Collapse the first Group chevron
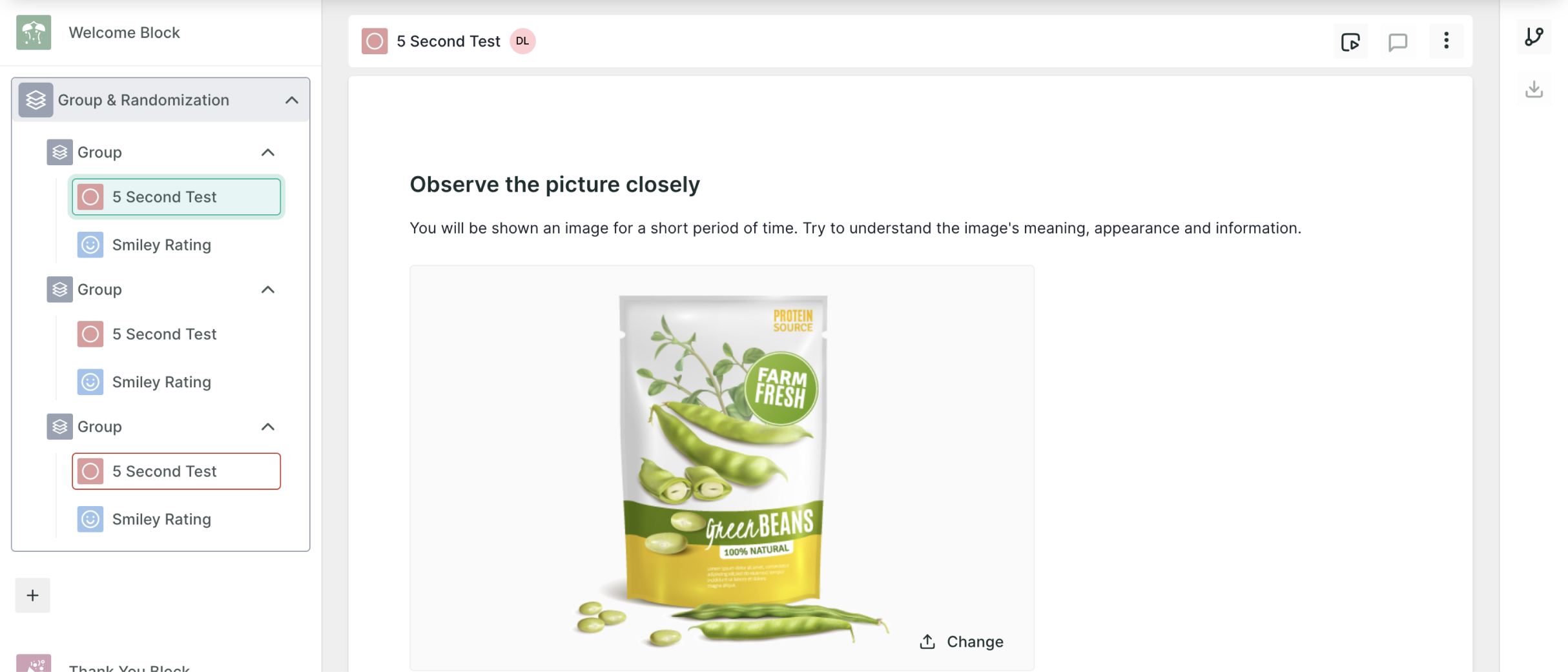The width and height of the screenshot is (1568, 672). [x=268, y=152]
